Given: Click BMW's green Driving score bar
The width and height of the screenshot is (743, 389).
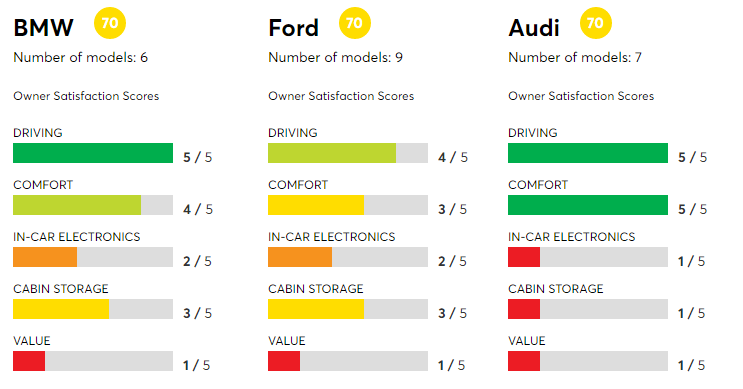Looking at the screenshot, I should click(x=93, y=153).
